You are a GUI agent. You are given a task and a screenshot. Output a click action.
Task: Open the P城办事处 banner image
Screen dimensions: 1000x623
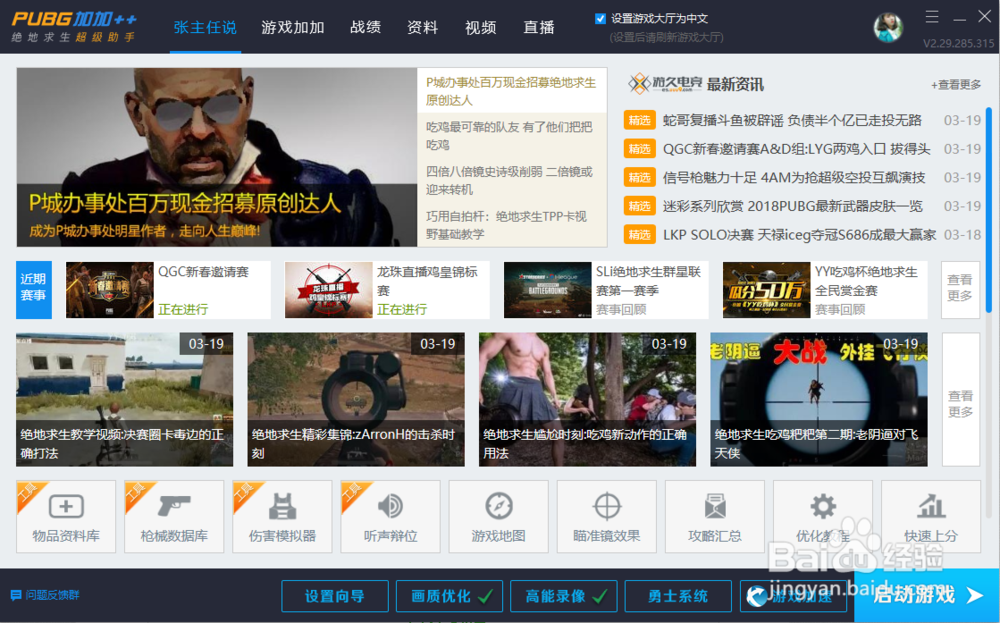[217, 157]
